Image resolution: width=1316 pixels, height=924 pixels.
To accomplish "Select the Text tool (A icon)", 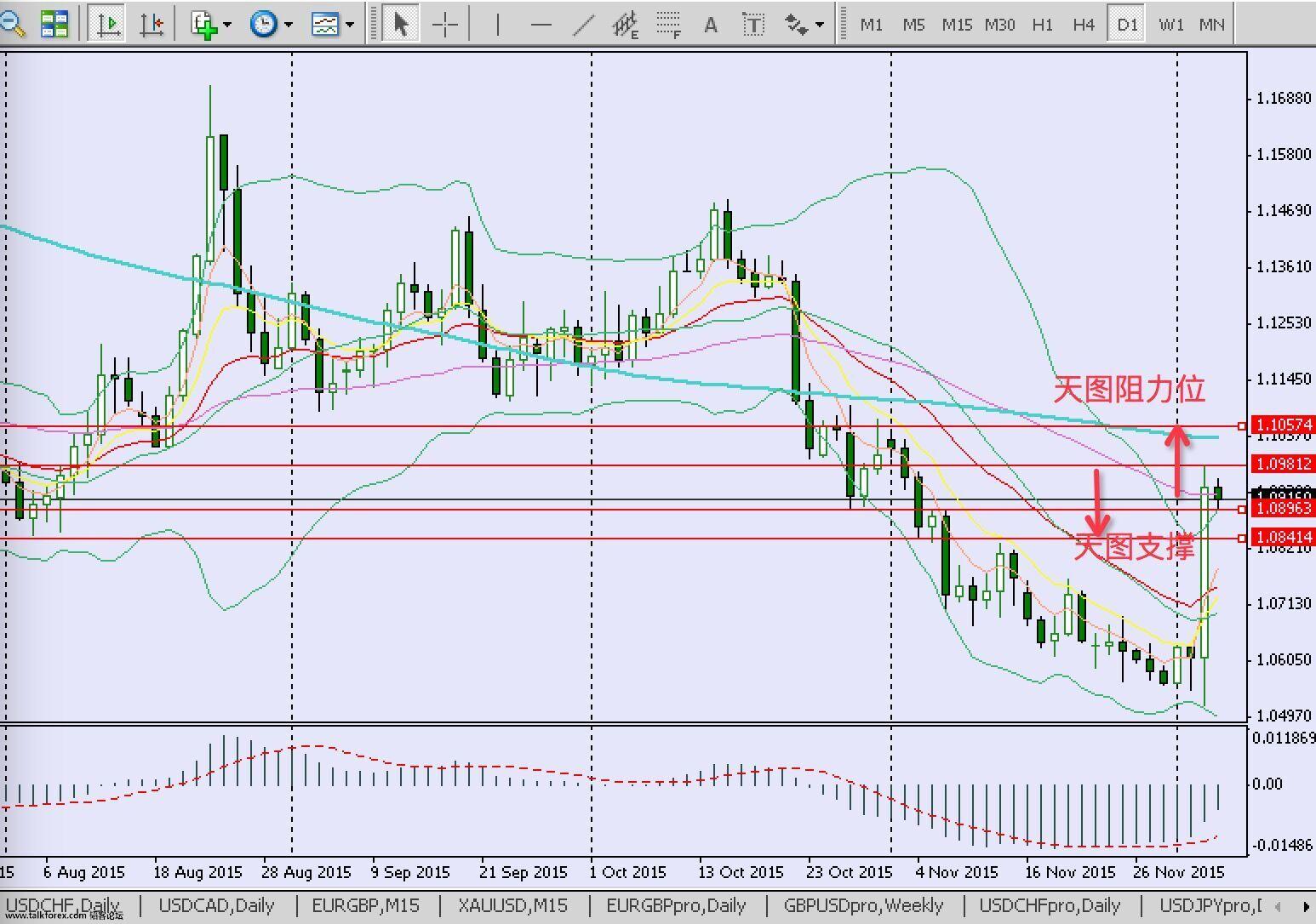I will point(710,24).
